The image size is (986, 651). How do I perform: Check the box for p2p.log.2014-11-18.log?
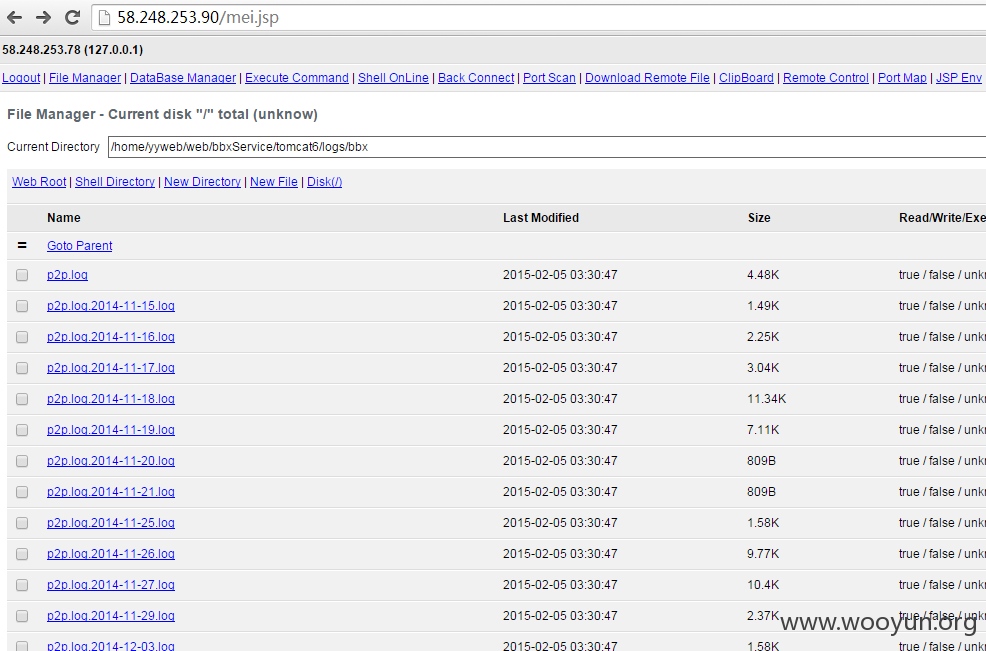point(22,399)
